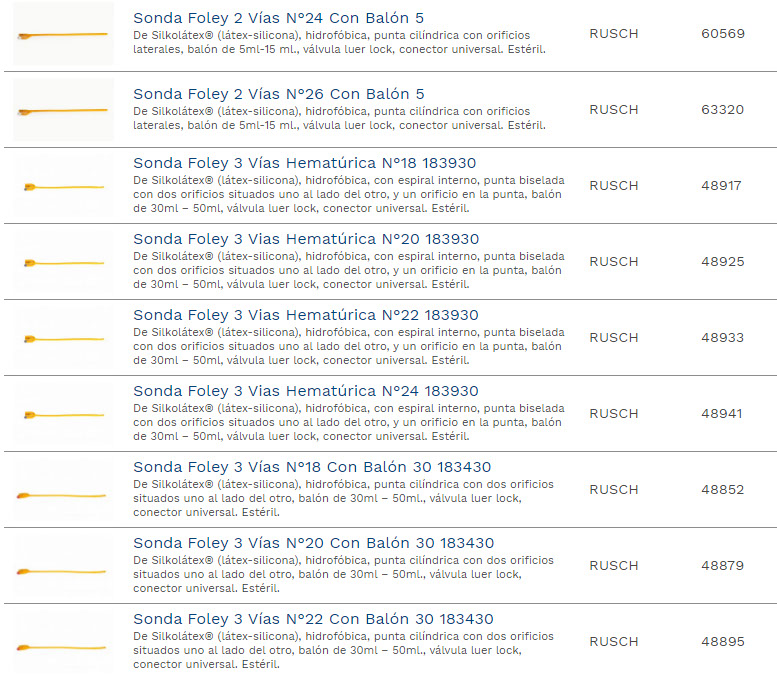This screenshot has width=777, height=674.
Task: Open Sonda Foley 2 Vías N°26 product link
Action: point(278,94)
